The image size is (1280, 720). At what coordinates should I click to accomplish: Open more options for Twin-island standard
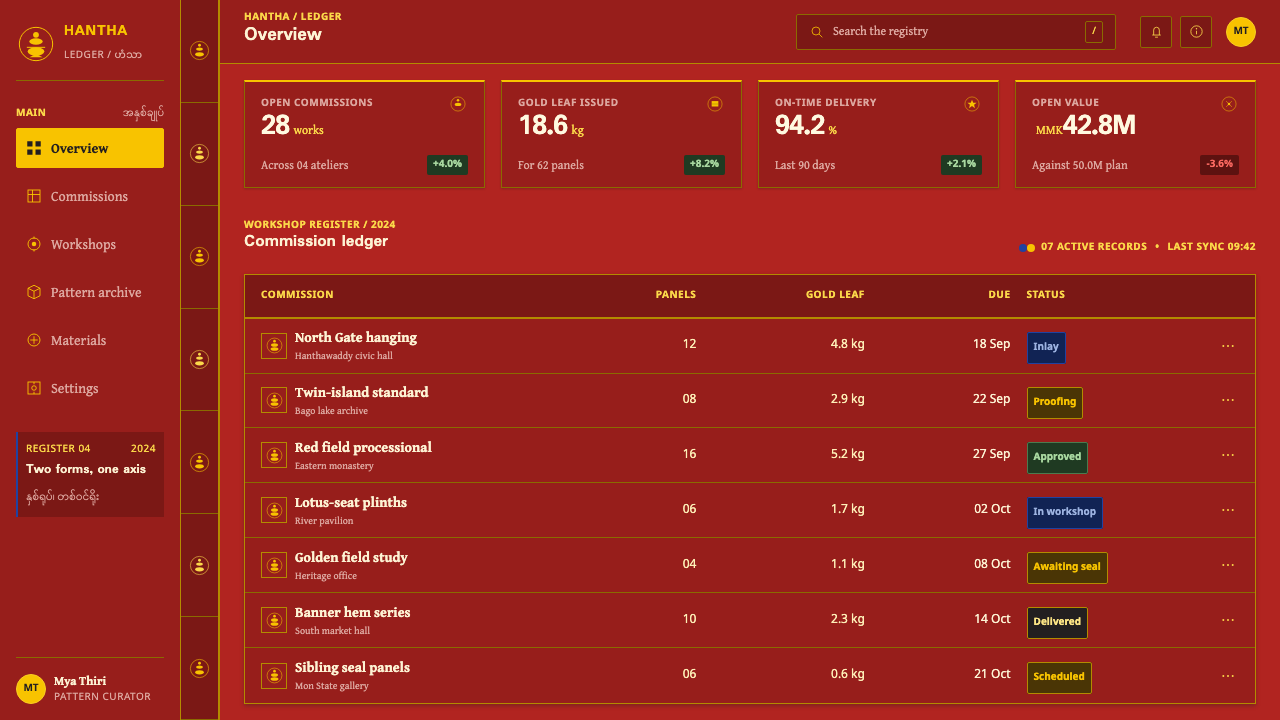(1228, 400)
